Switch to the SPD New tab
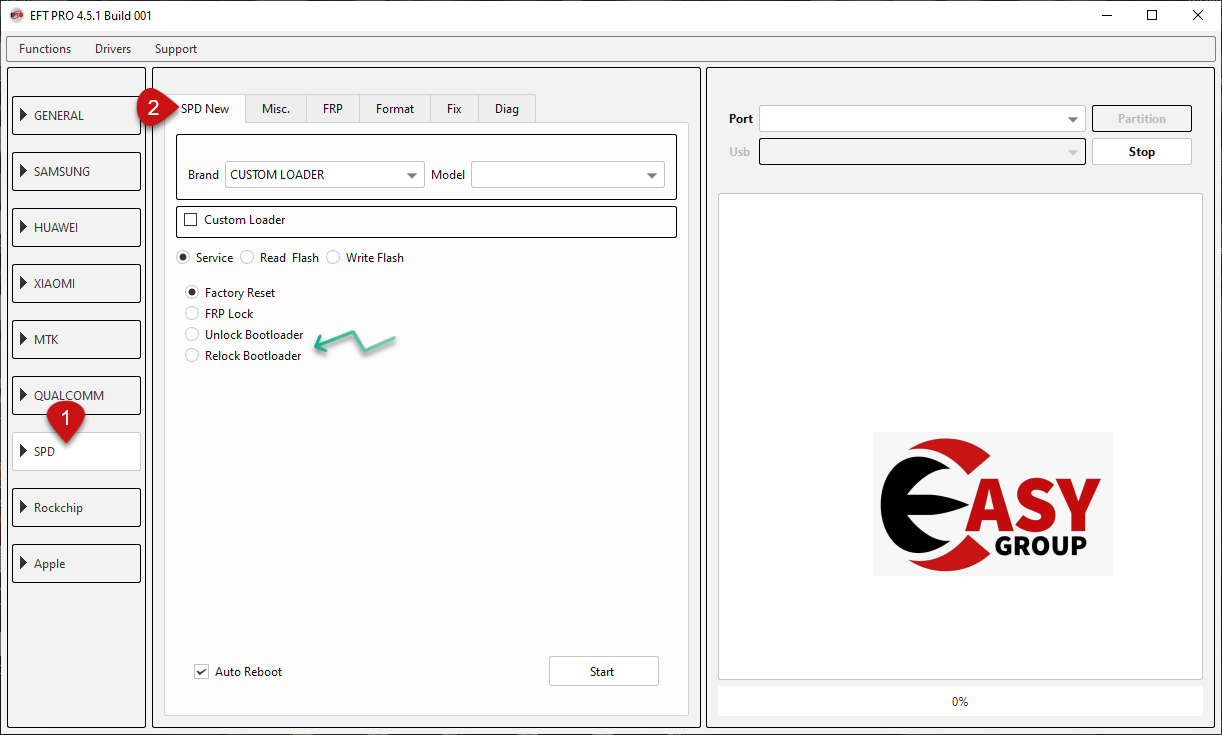This screenshot has width=1222, height=735. [205, 108]
